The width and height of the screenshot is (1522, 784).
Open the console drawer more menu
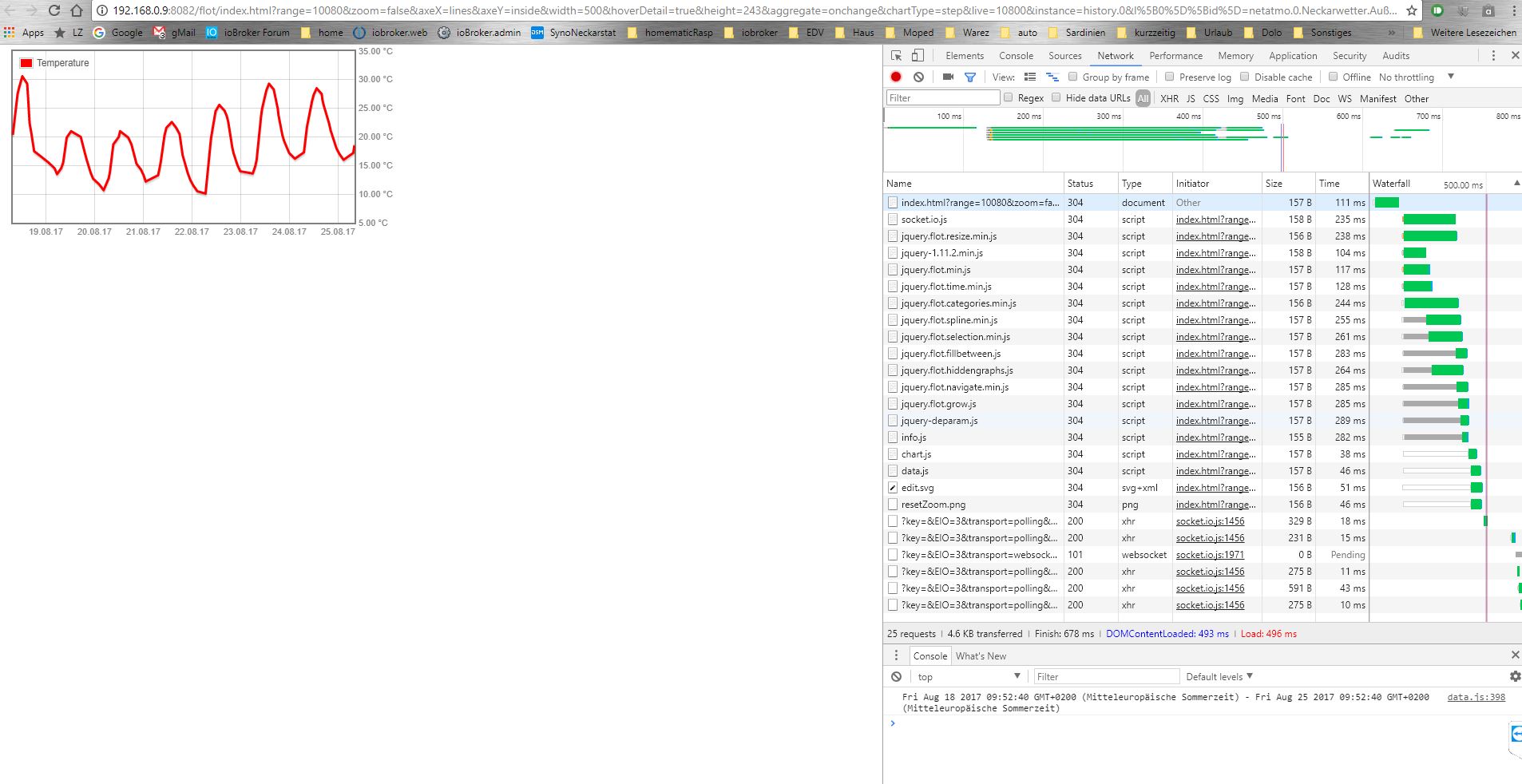tap(896, 655)
